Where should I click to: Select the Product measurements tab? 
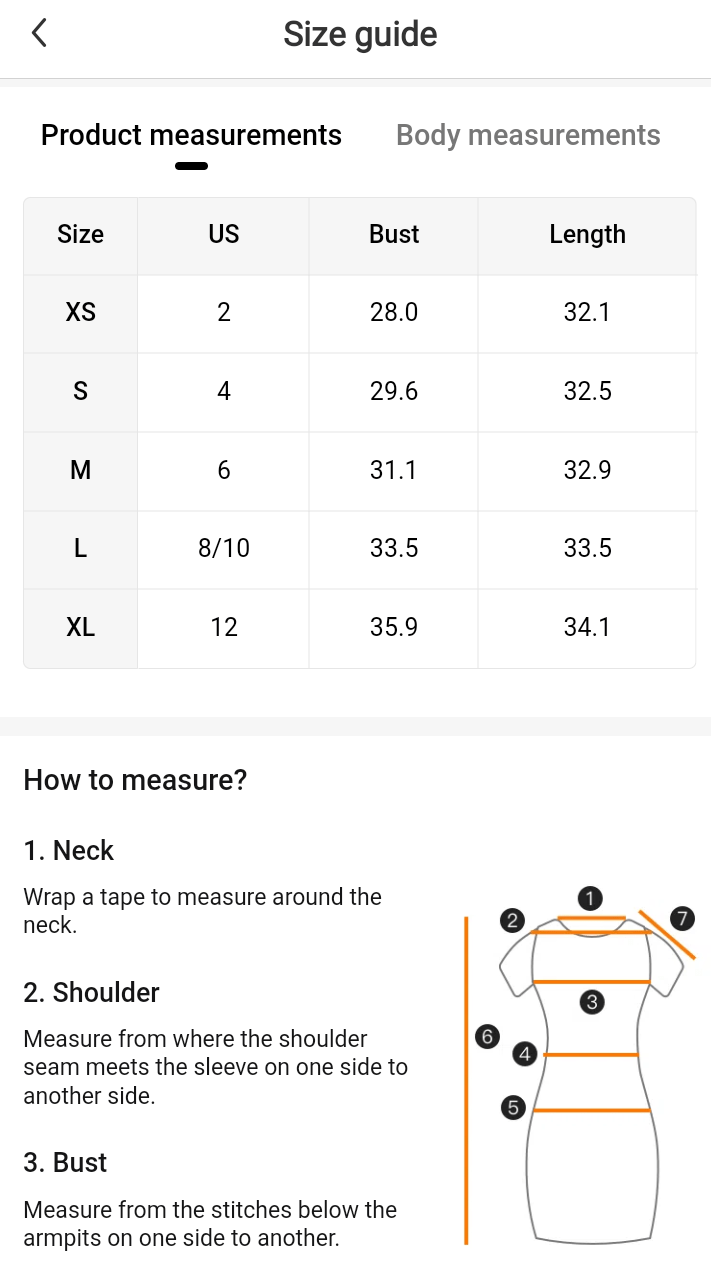(x=191, y=135)
